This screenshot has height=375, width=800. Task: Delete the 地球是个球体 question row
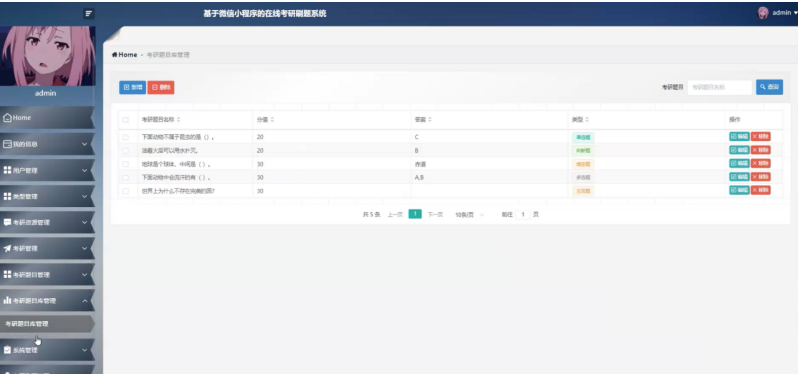[761, 163]
